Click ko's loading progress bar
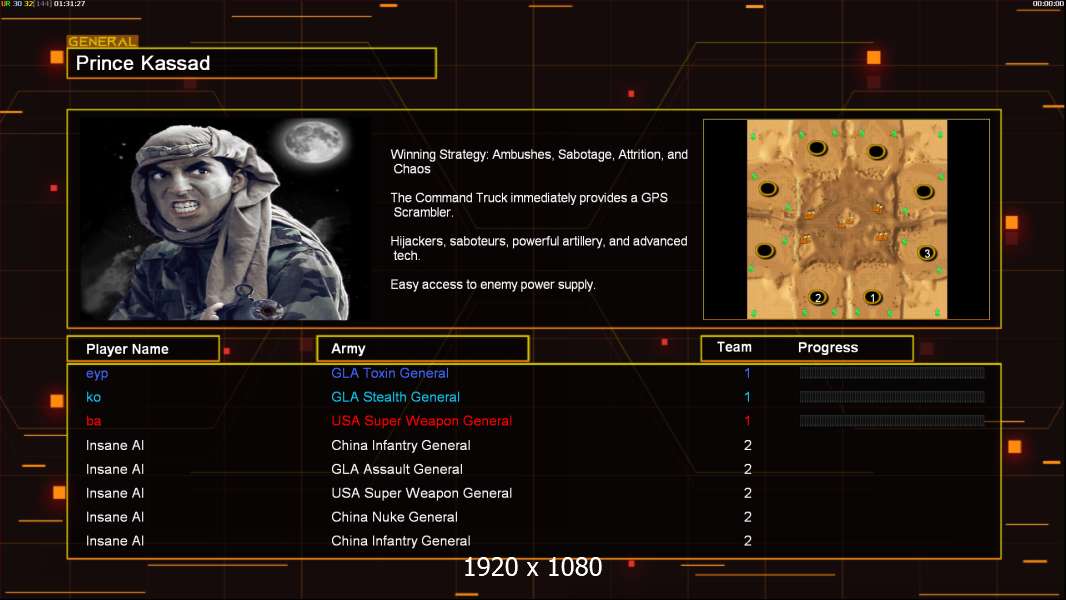This screenshot has height=600, width=1066. point(892,397)
